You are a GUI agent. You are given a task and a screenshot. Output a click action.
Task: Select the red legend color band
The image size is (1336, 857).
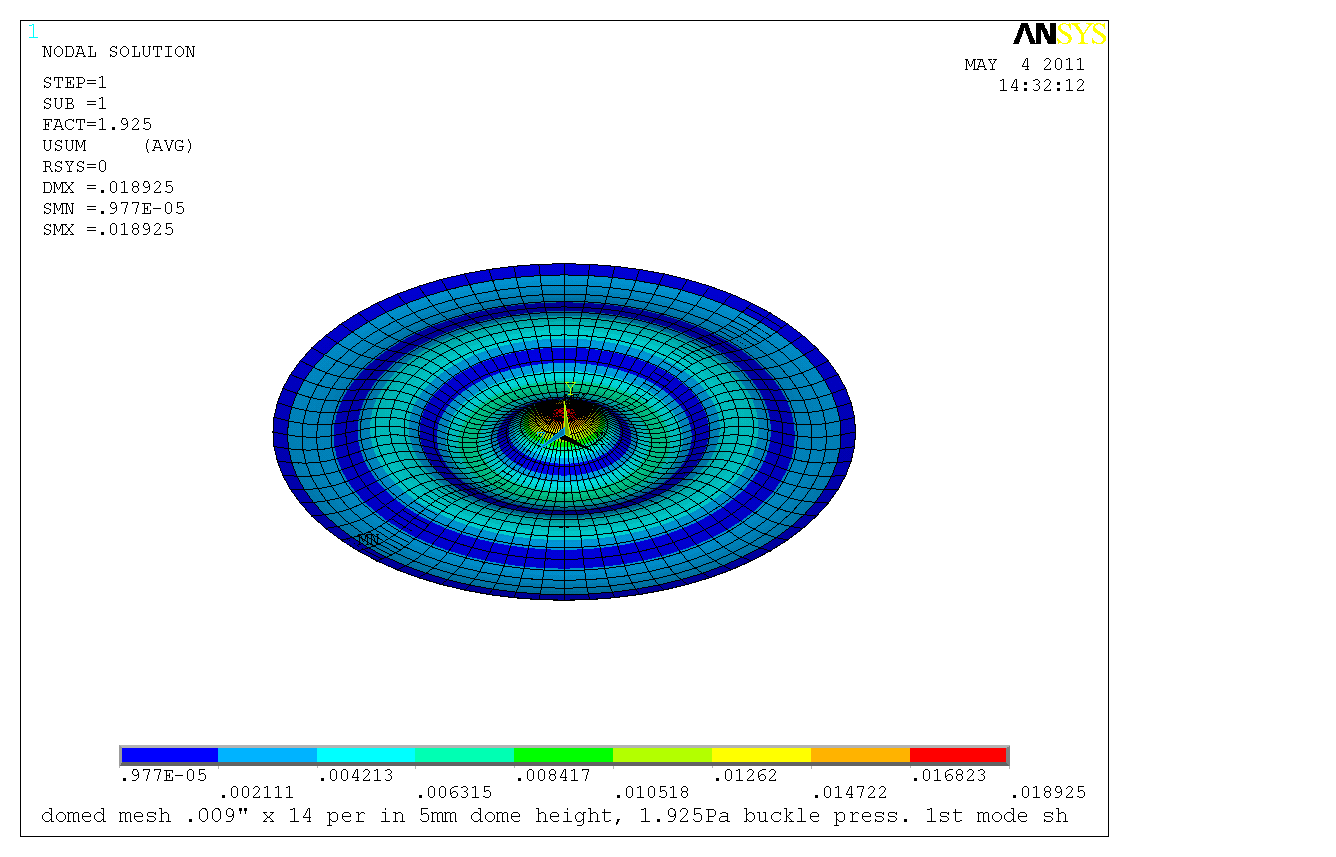(957, 755)
